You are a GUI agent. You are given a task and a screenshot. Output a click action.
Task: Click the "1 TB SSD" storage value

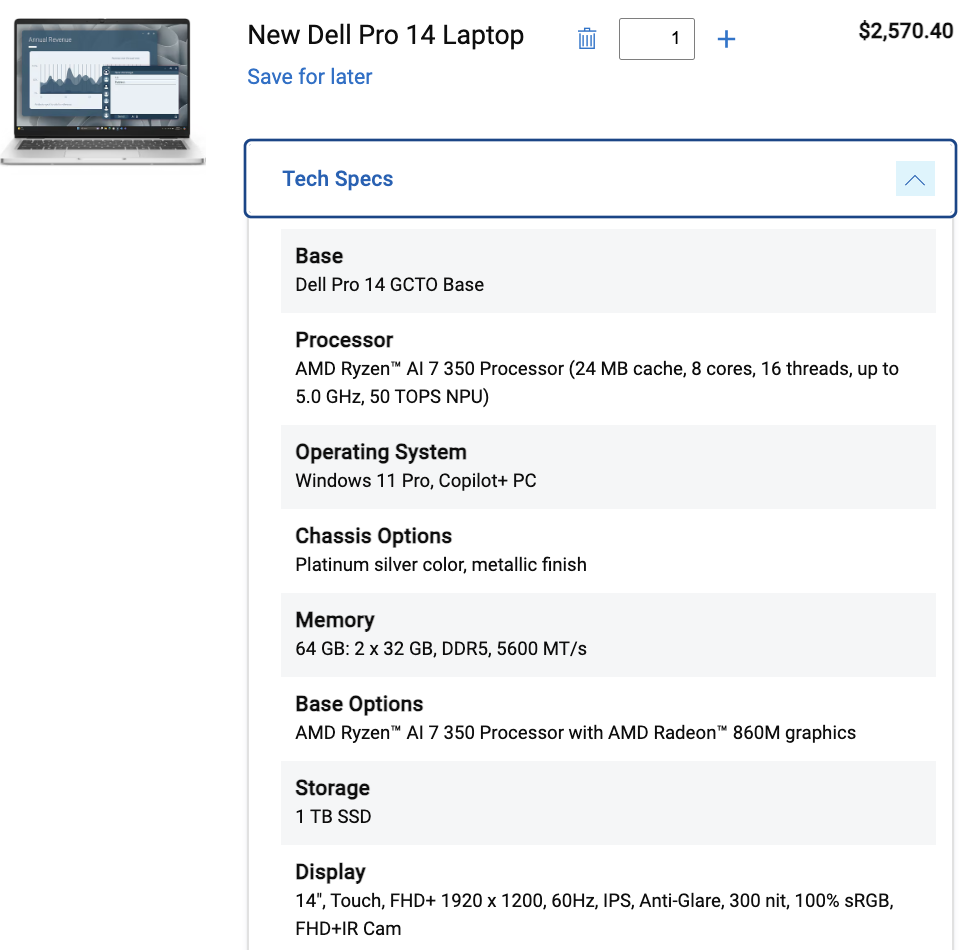[x=333, y=817]
